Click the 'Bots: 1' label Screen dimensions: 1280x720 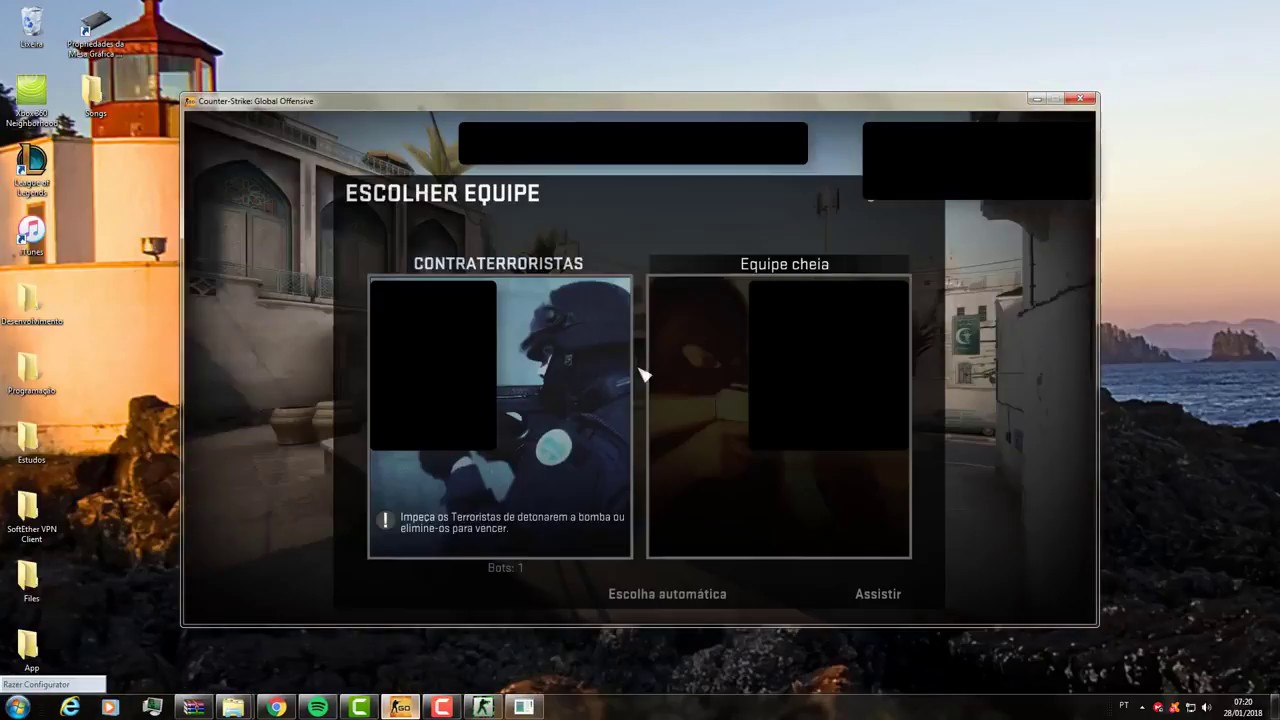click(x=505, y=568)
